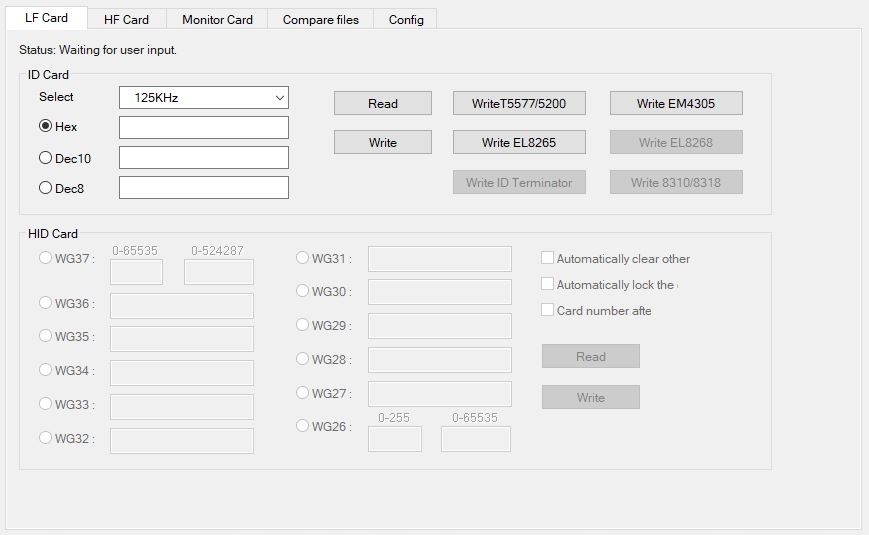
Task: Choose the Dec10 radio option
Action: pyautogui.click(x=46, y=157)
